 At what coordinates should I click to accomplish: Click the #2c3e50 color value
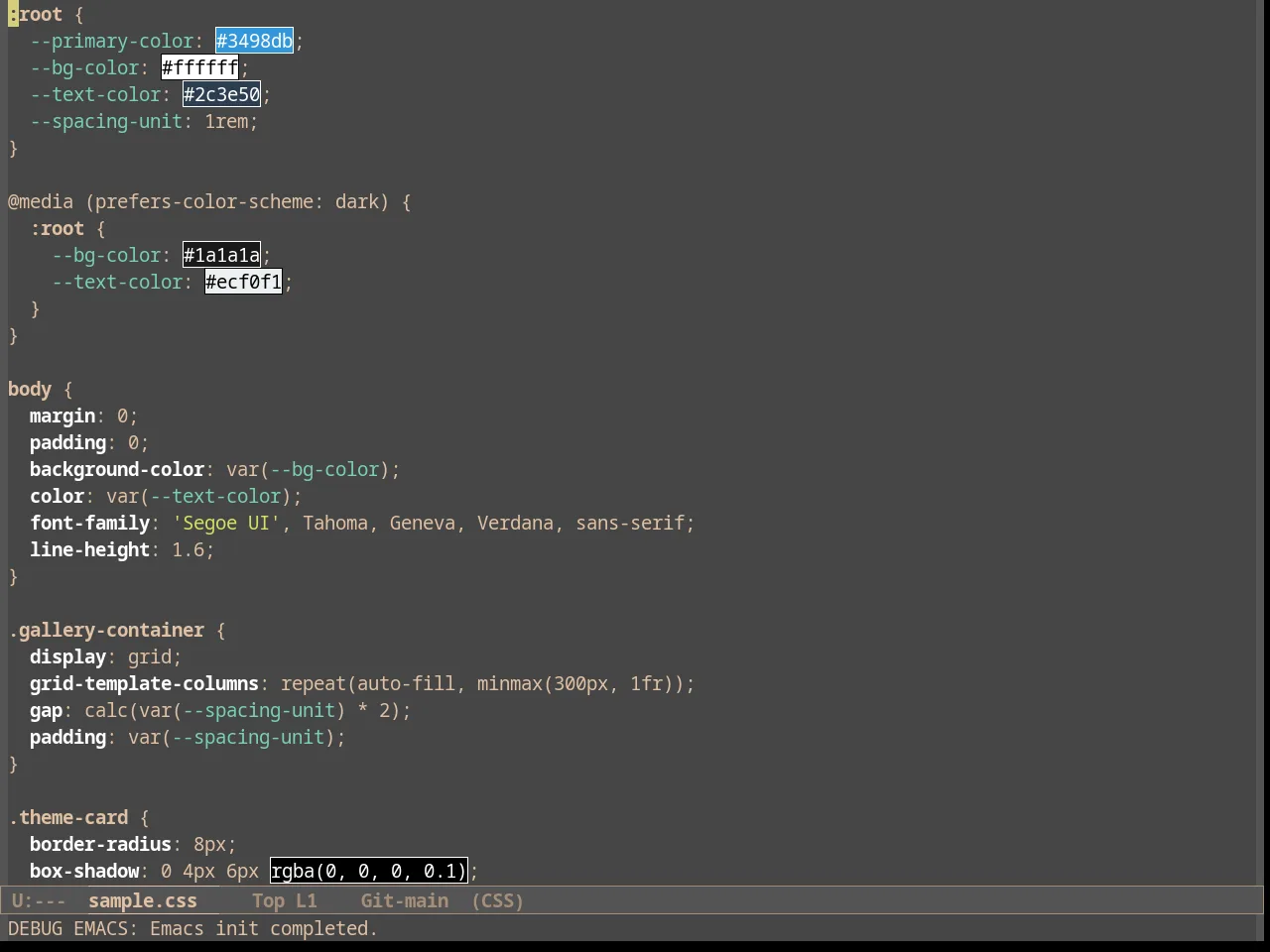click(x=221, y=94)
